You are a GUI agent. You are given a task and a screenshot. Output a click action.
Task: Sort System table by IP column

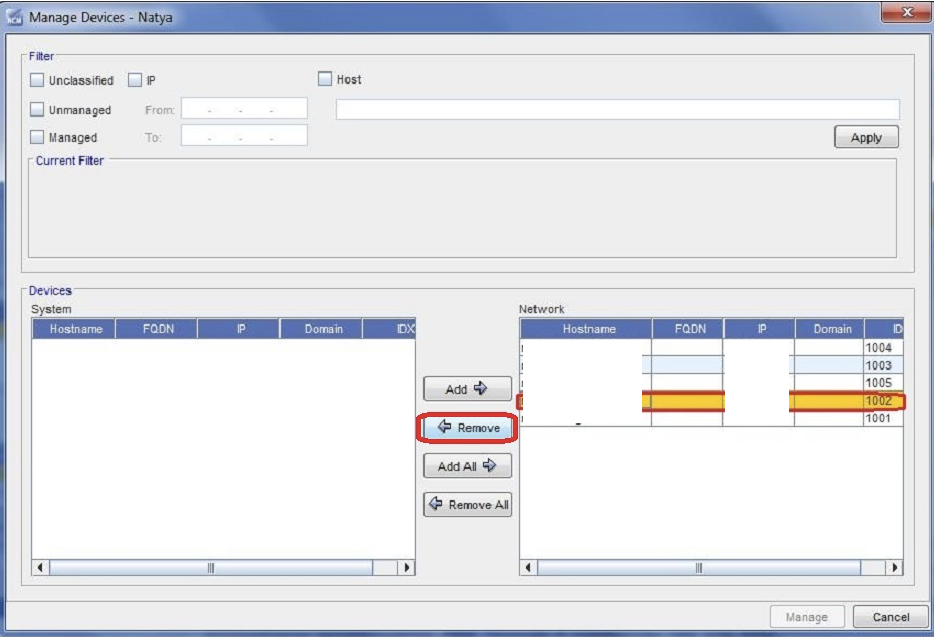tap(239, 329)
